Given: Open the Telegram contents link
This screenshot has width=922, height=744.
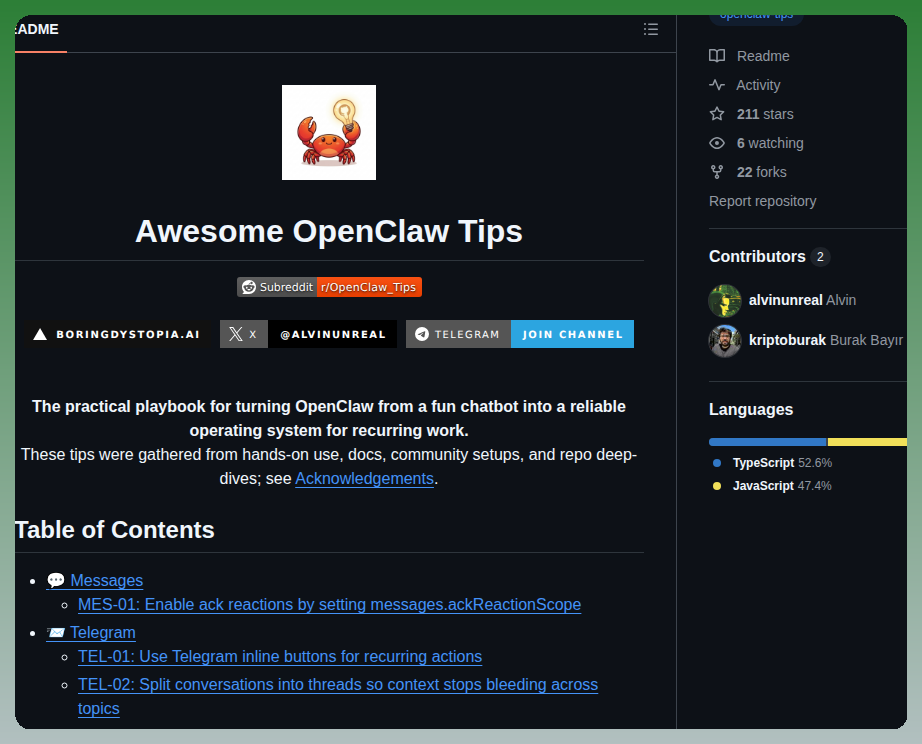Looking at the screenshot, I should point(103,632).
